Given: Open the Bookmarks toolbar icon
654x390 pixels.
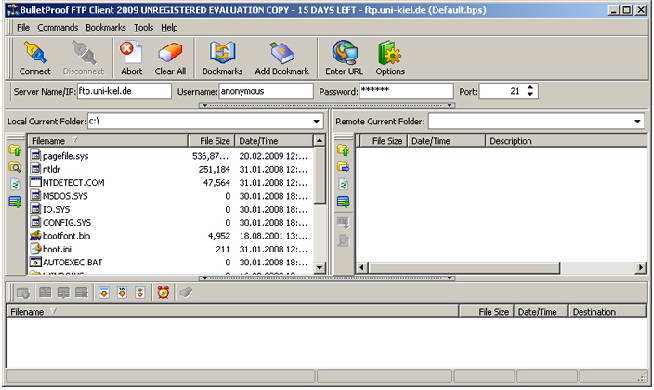Looking at the screenshot, I should point(222,53).
